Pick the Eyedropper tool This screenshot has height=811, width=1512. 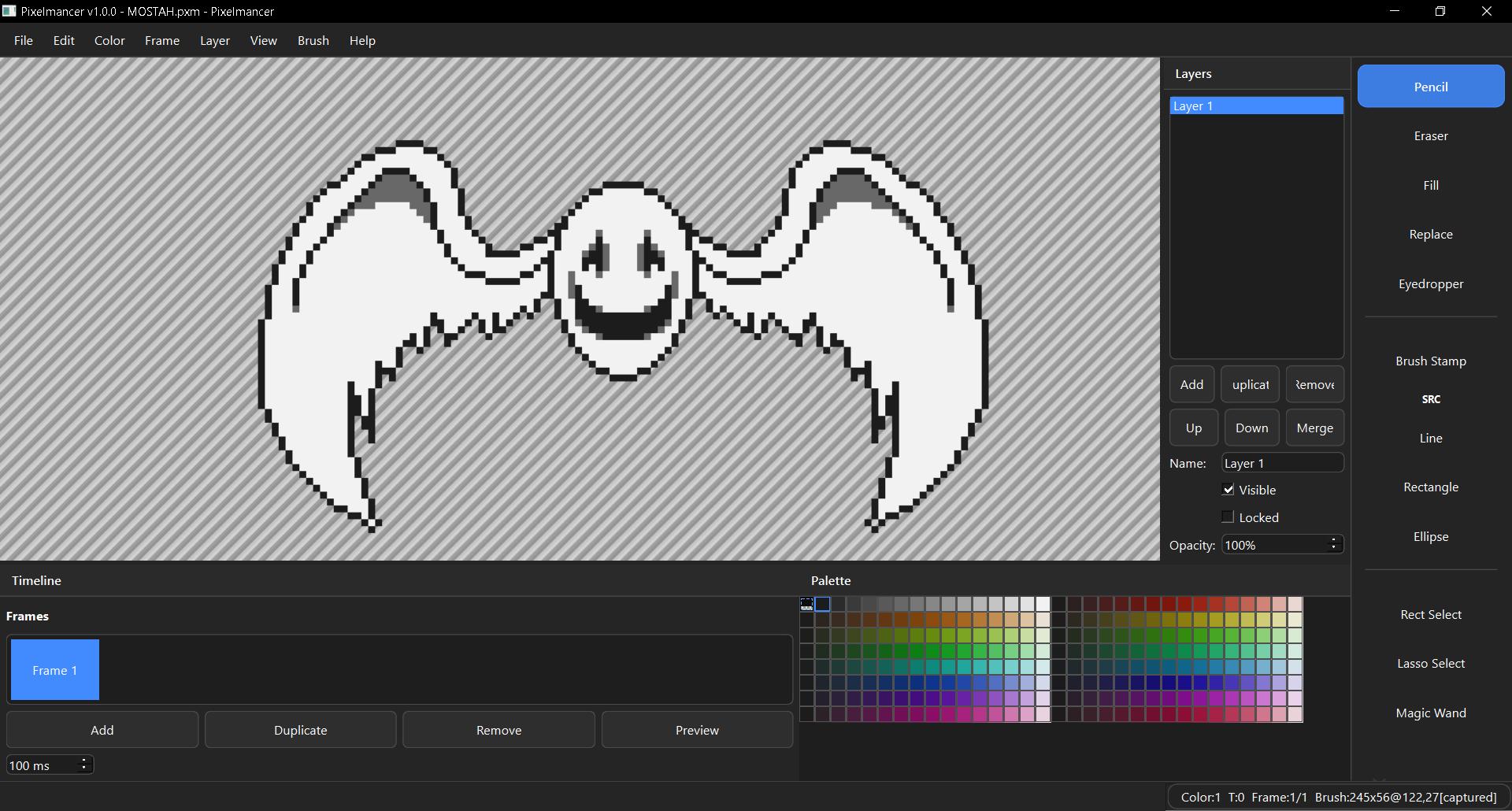coord(1431,284)
